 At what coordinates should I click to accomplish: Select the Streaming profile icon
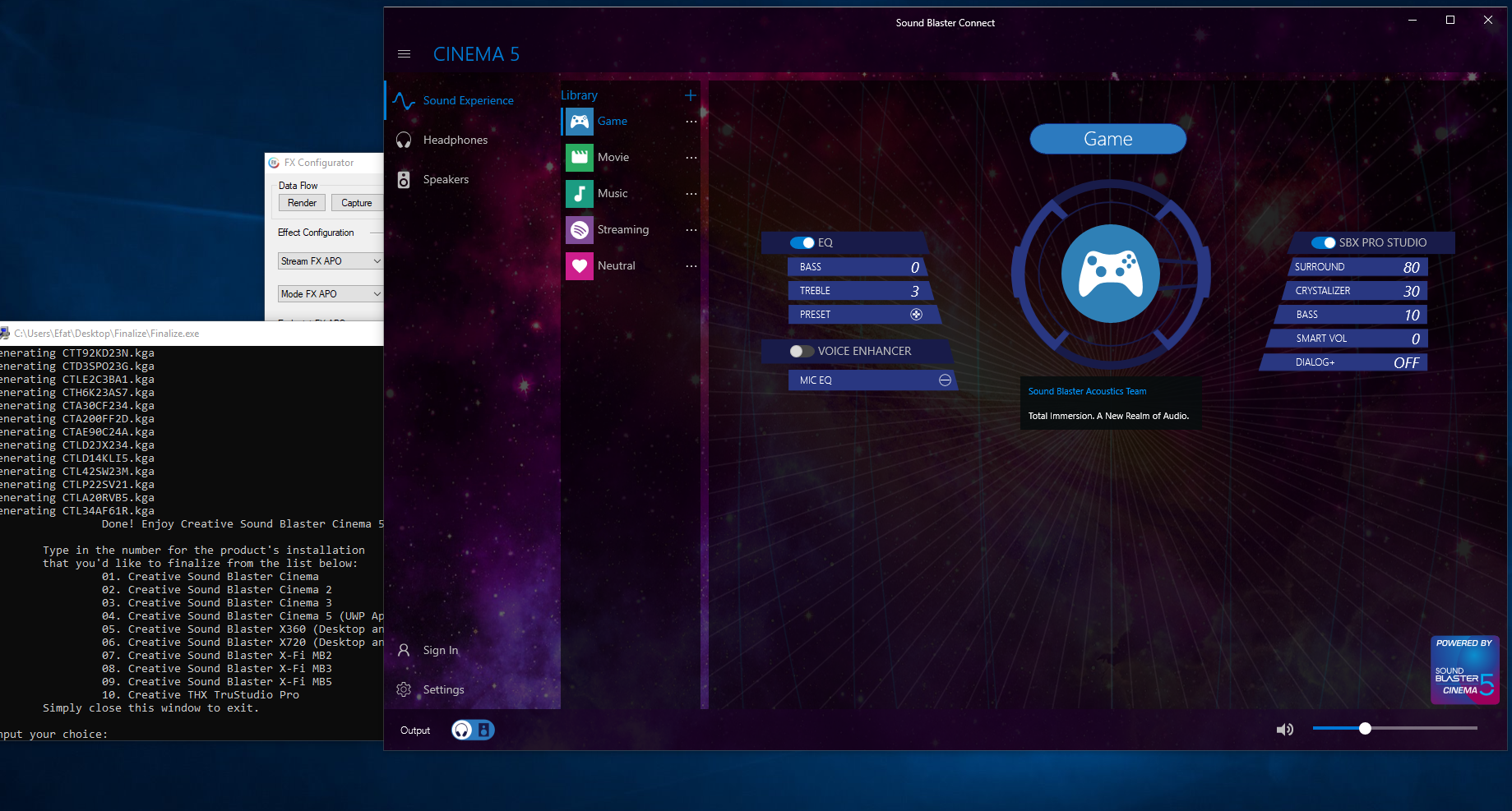click(580, 230)
